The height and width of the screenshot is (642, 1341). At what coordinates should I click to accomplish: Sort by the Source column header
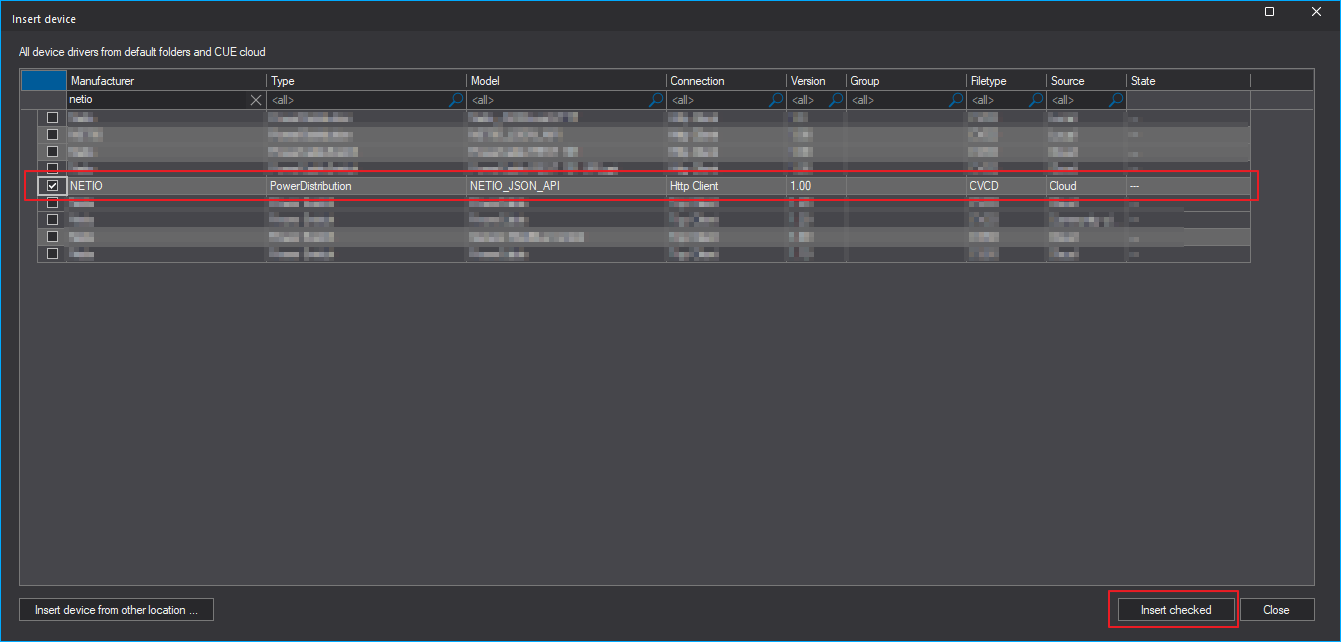click(1086, 81)
